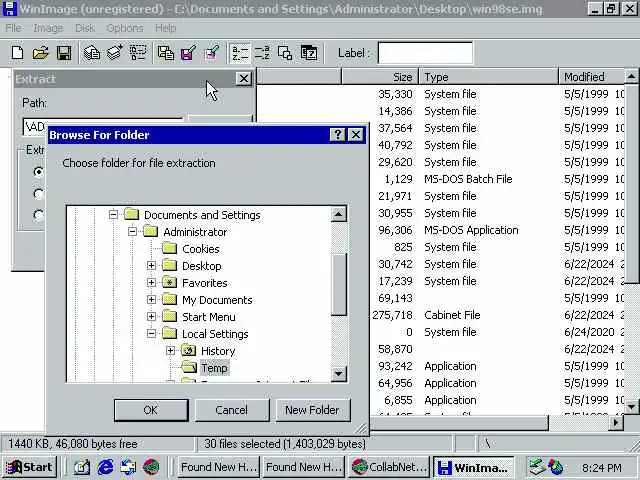640x480 pixels.
Task: Toggle sort ascending a-z toolbar icon
Action: (x=240, y=53)
